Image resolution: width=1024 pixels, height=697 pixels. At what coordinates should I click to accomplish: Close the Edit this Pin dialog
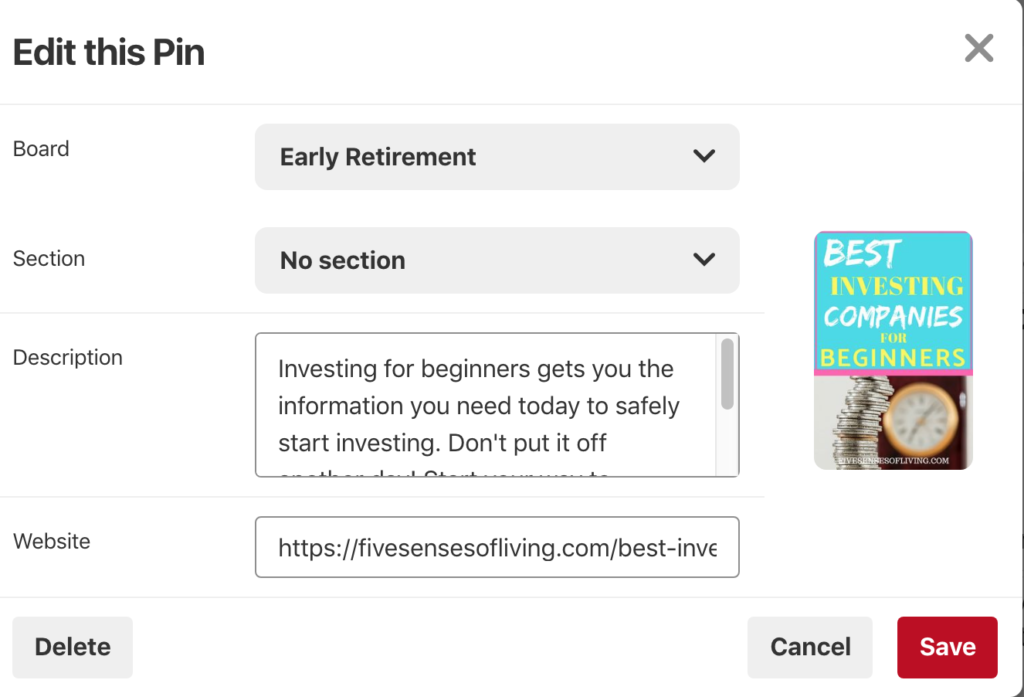click(978, 48)
